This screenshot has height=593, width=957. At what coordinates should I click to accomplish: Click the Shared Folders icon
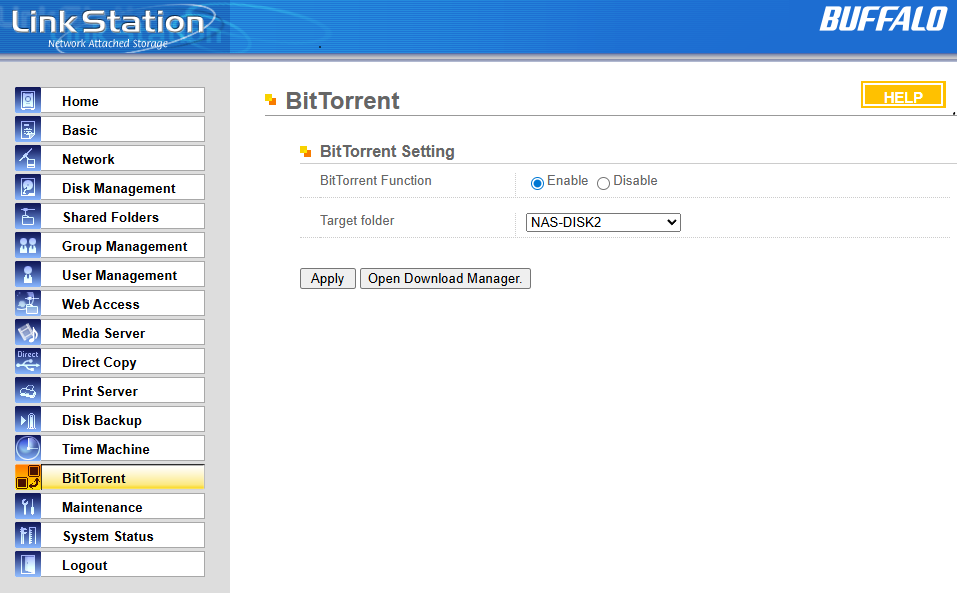pyautogui.click(x=28, y=217)
